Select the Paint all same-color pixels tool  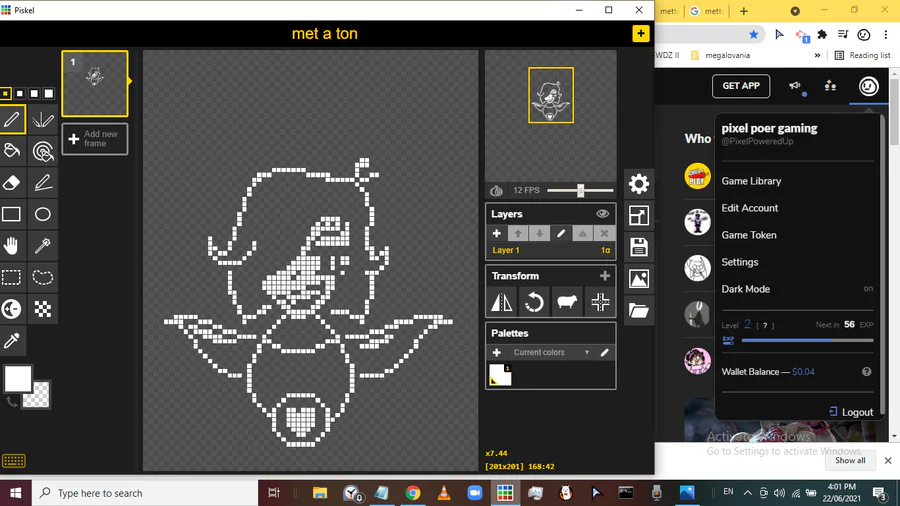click(43, 151)
